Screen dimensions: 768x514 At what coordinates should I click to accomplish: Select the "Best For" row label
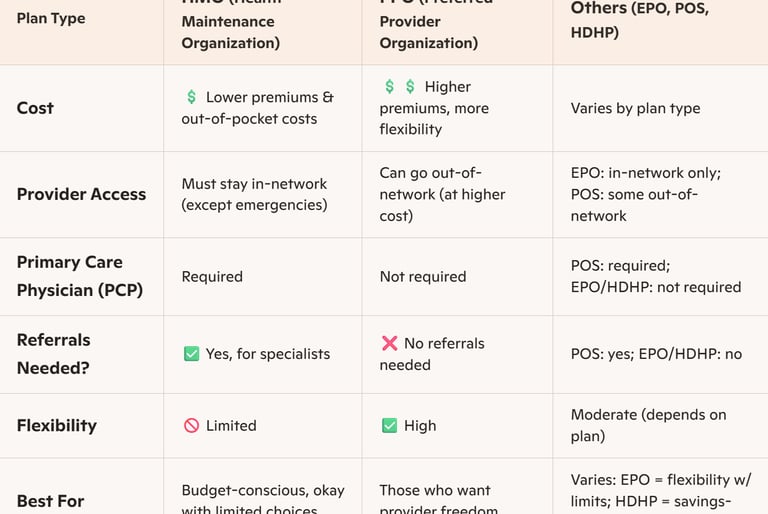pyautogui.click(x=50, y=500)
